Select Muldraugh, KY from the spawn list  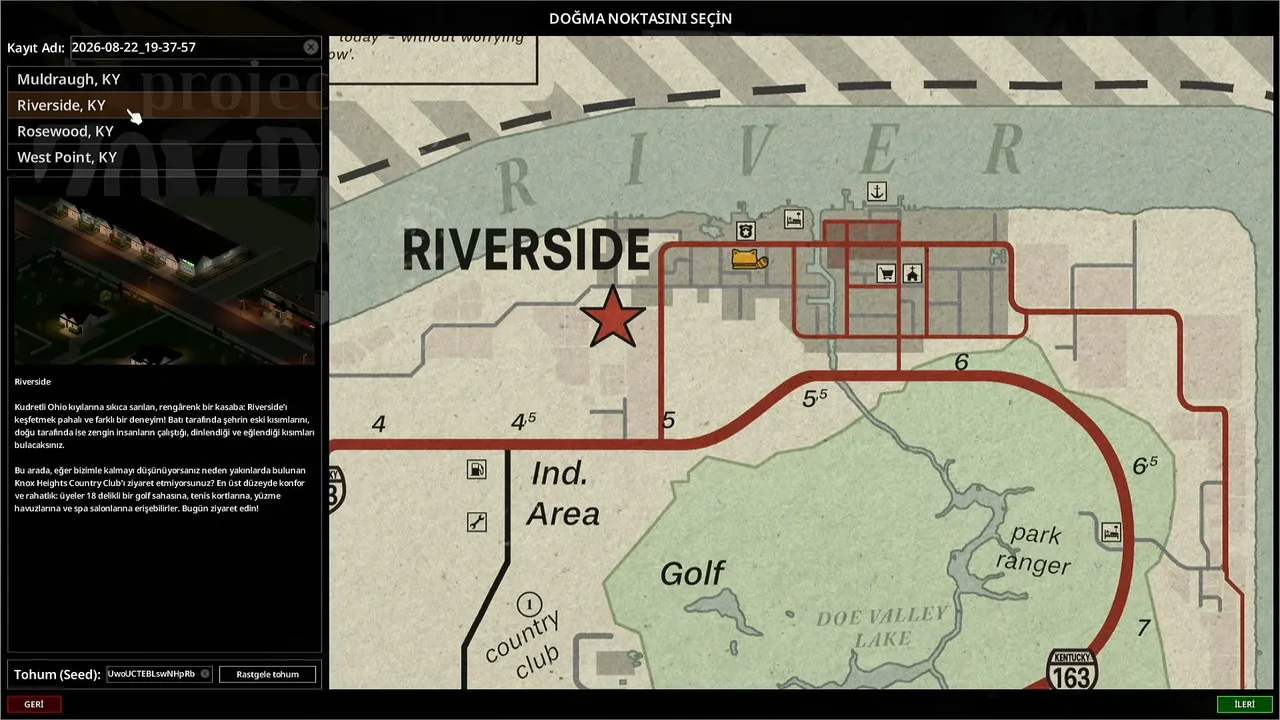(165, 79)
